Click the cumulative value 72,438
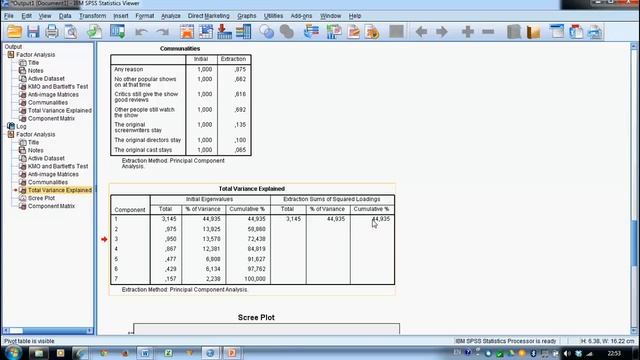 [256, 239]
